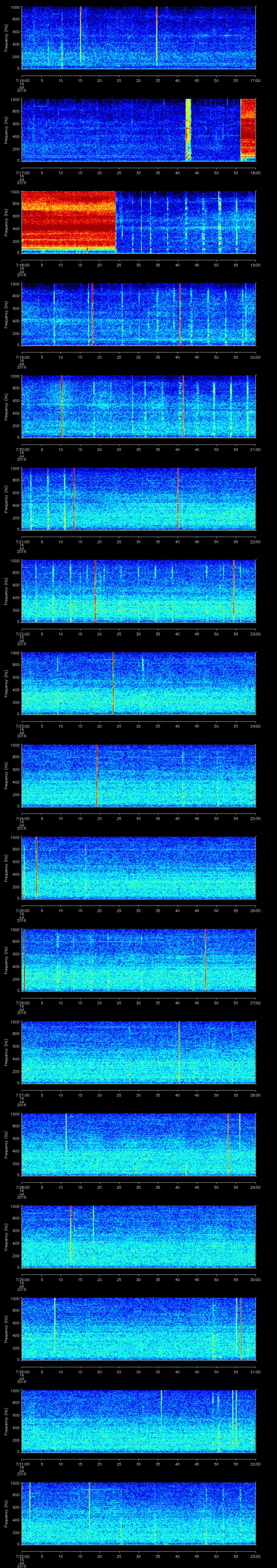
Task: Select the '7:19:00' time label
Action: pos(22,357)
